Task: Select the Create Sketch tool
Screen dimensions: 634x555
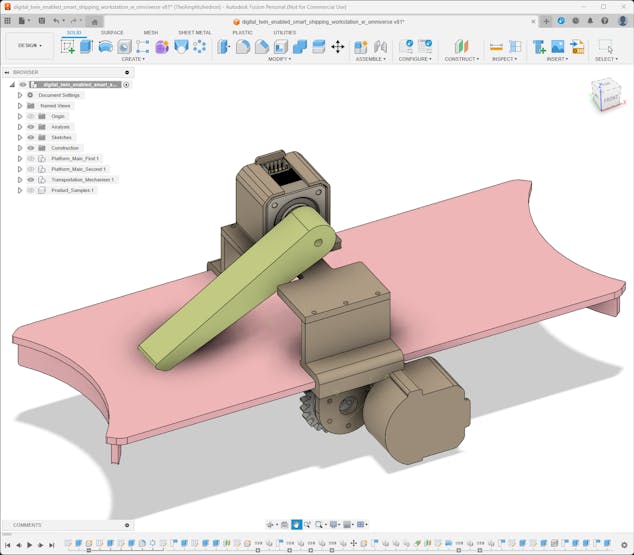Action: (68, 46)
